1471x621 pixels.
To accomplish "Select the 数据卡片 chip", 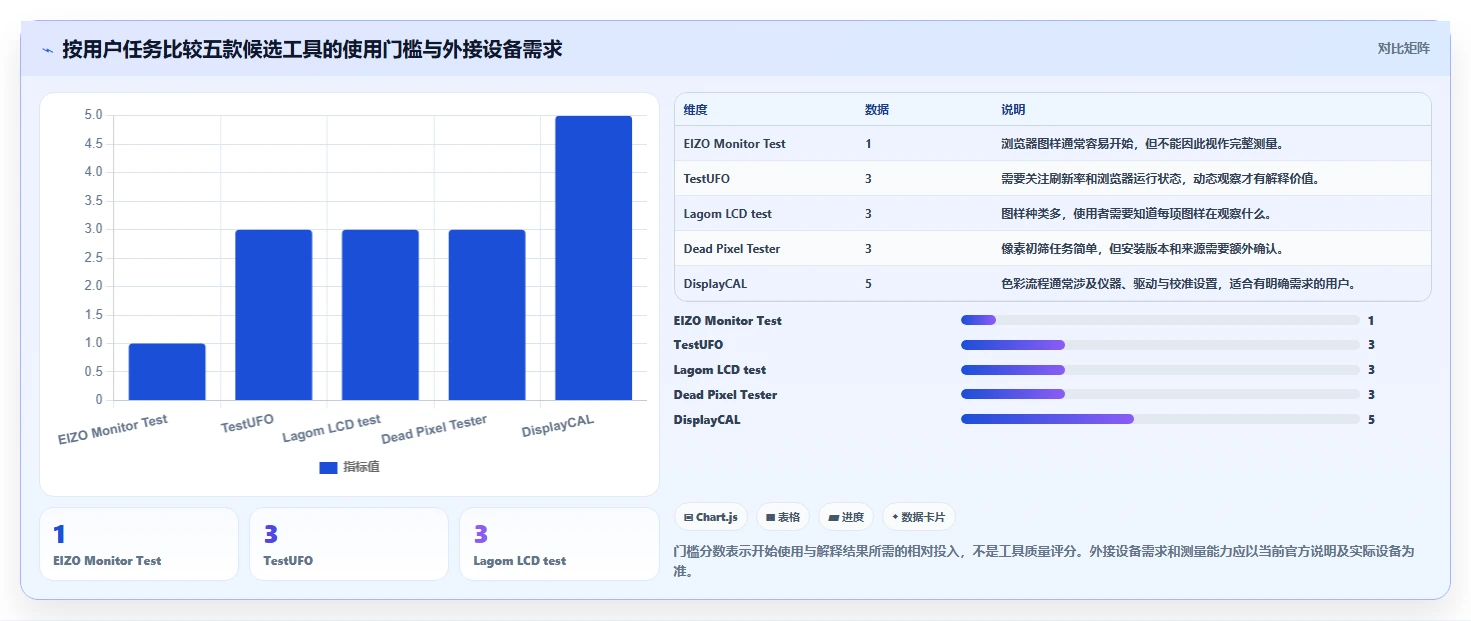I will [x=919, y=517].
